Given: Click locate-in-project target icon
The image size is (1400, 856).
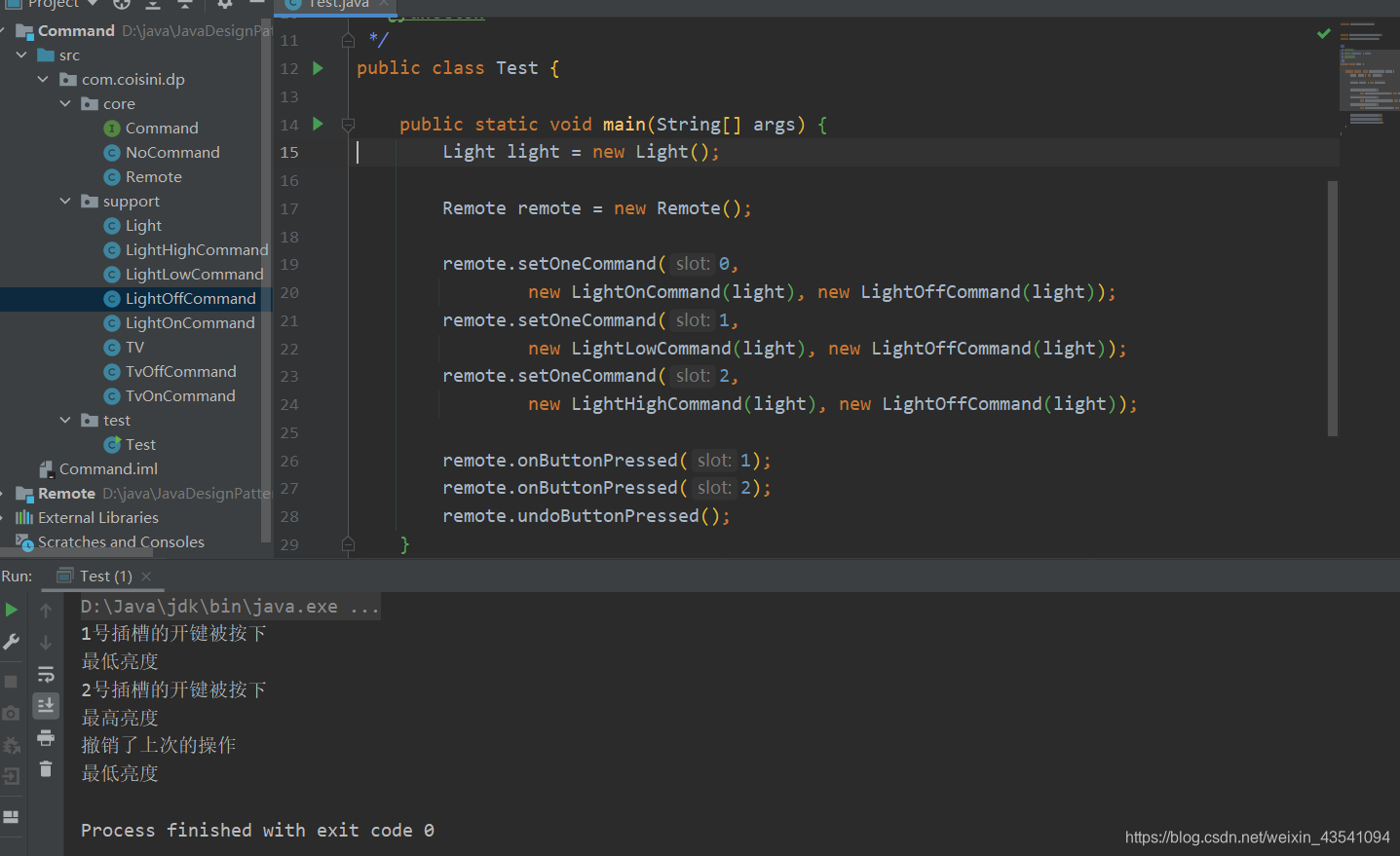Looking at the screenshot, I should pos(122,4).
